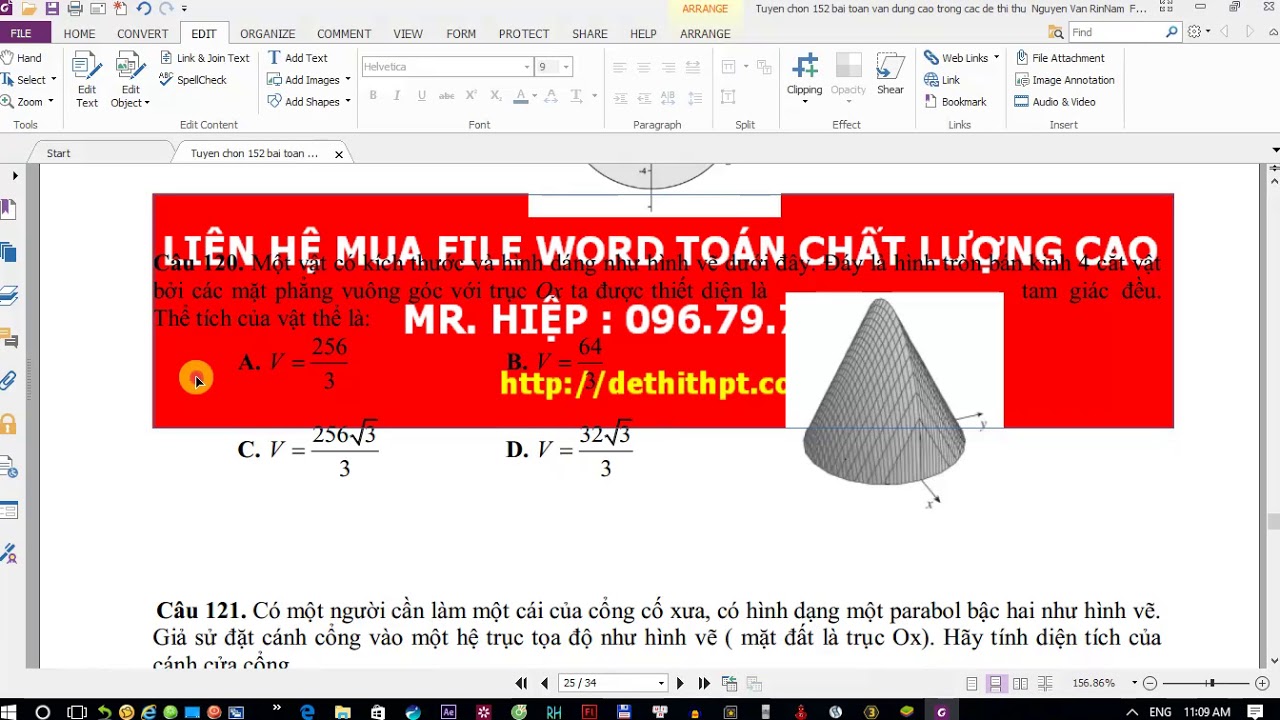1280x720 pixels.
Task: Click the font color swatch button
Action: (520, 96)
